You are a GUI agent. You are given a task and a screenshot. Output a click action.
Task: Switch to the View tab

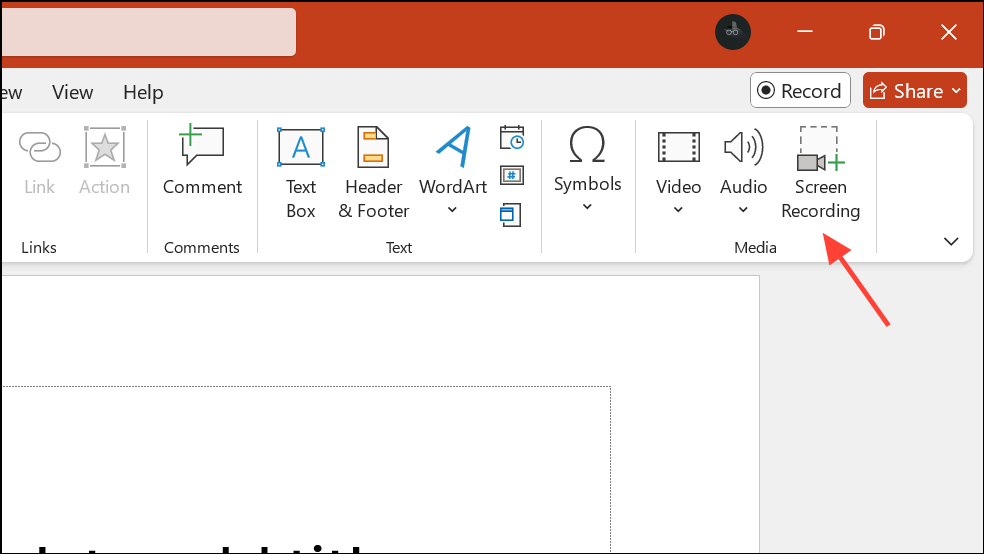[73, 92]
